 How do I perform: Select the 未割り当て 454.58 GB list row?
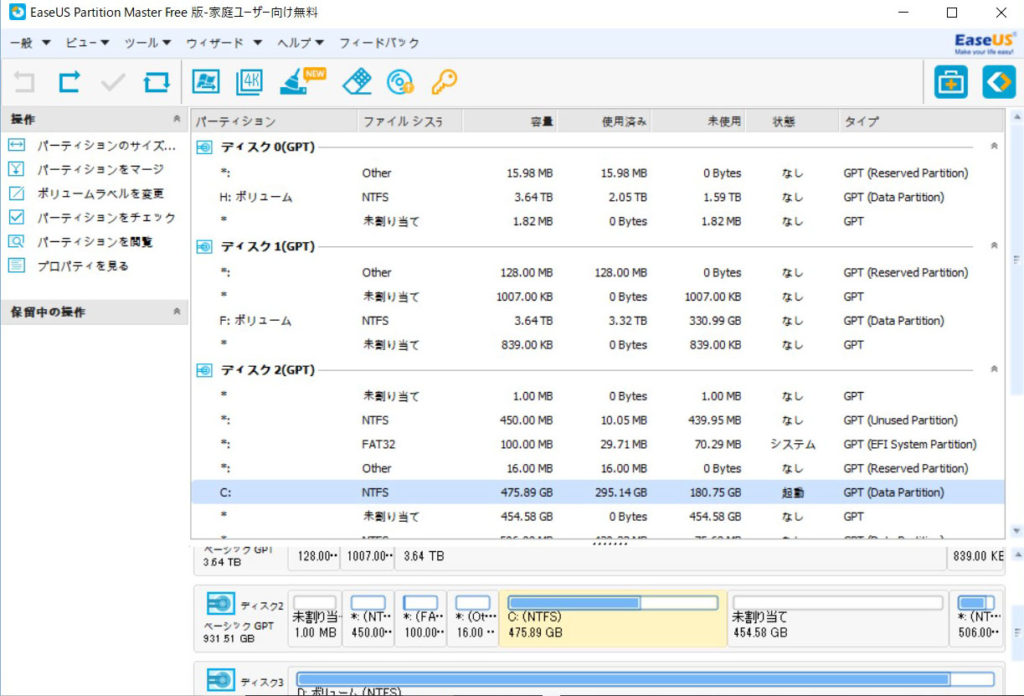(x=597, y=516)
